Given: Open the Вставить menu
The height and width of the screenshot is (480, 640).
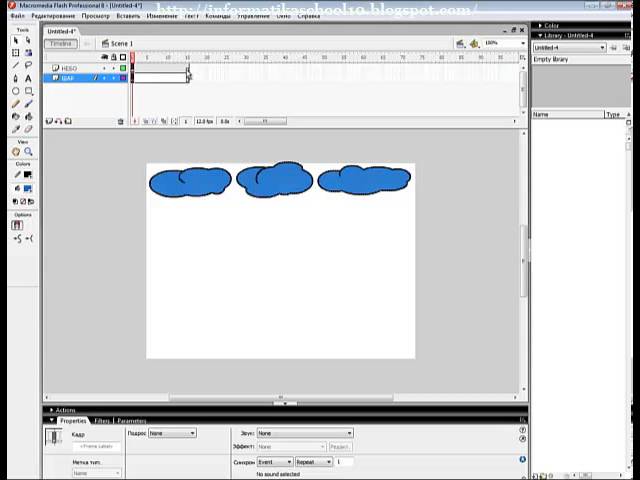Looking at the screenshot, I should click(x=128, y=16).
